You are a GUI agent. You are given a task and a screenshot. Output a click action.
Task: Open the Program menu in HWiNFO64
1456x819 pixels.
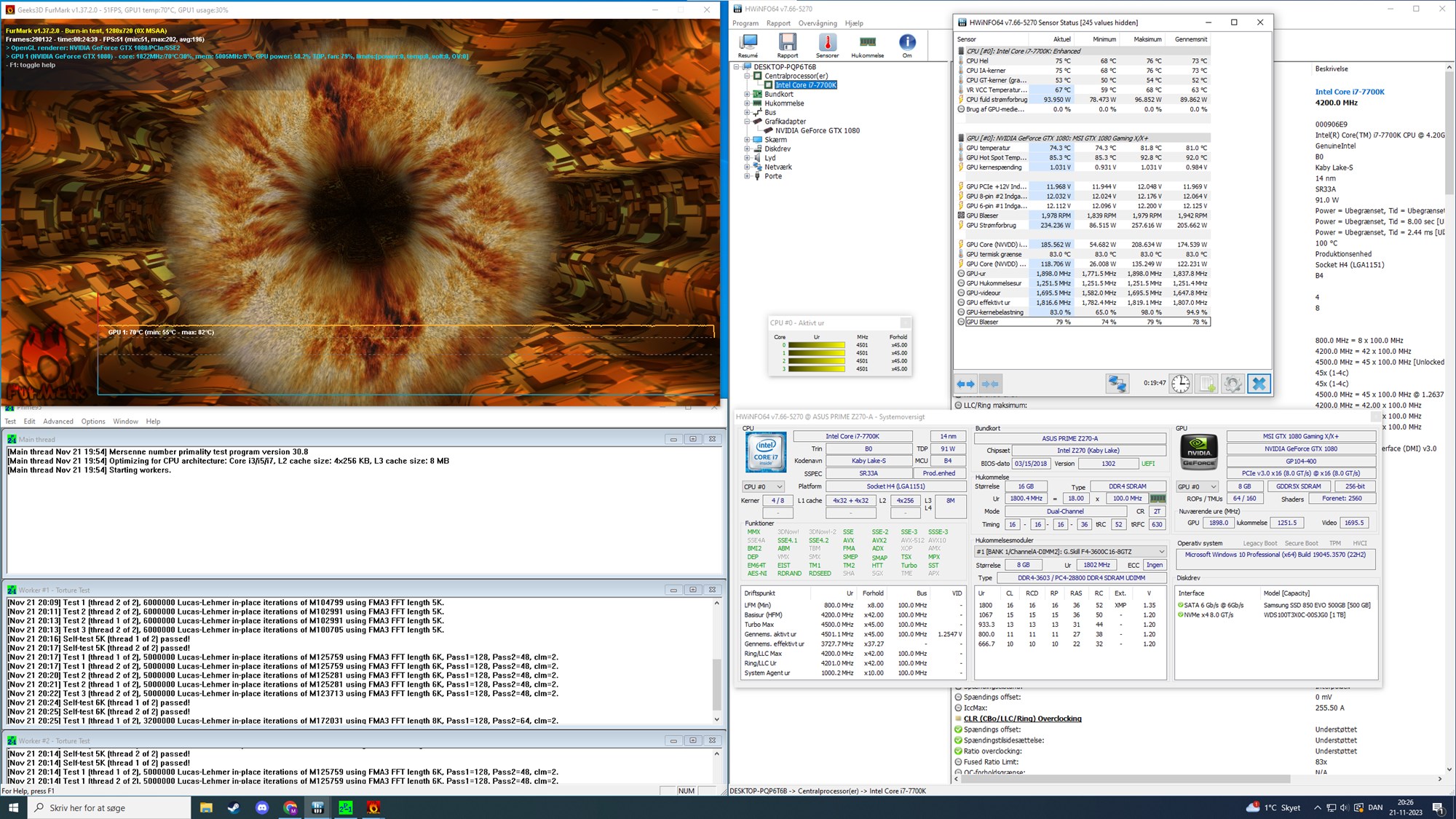[x=745, y=23]
